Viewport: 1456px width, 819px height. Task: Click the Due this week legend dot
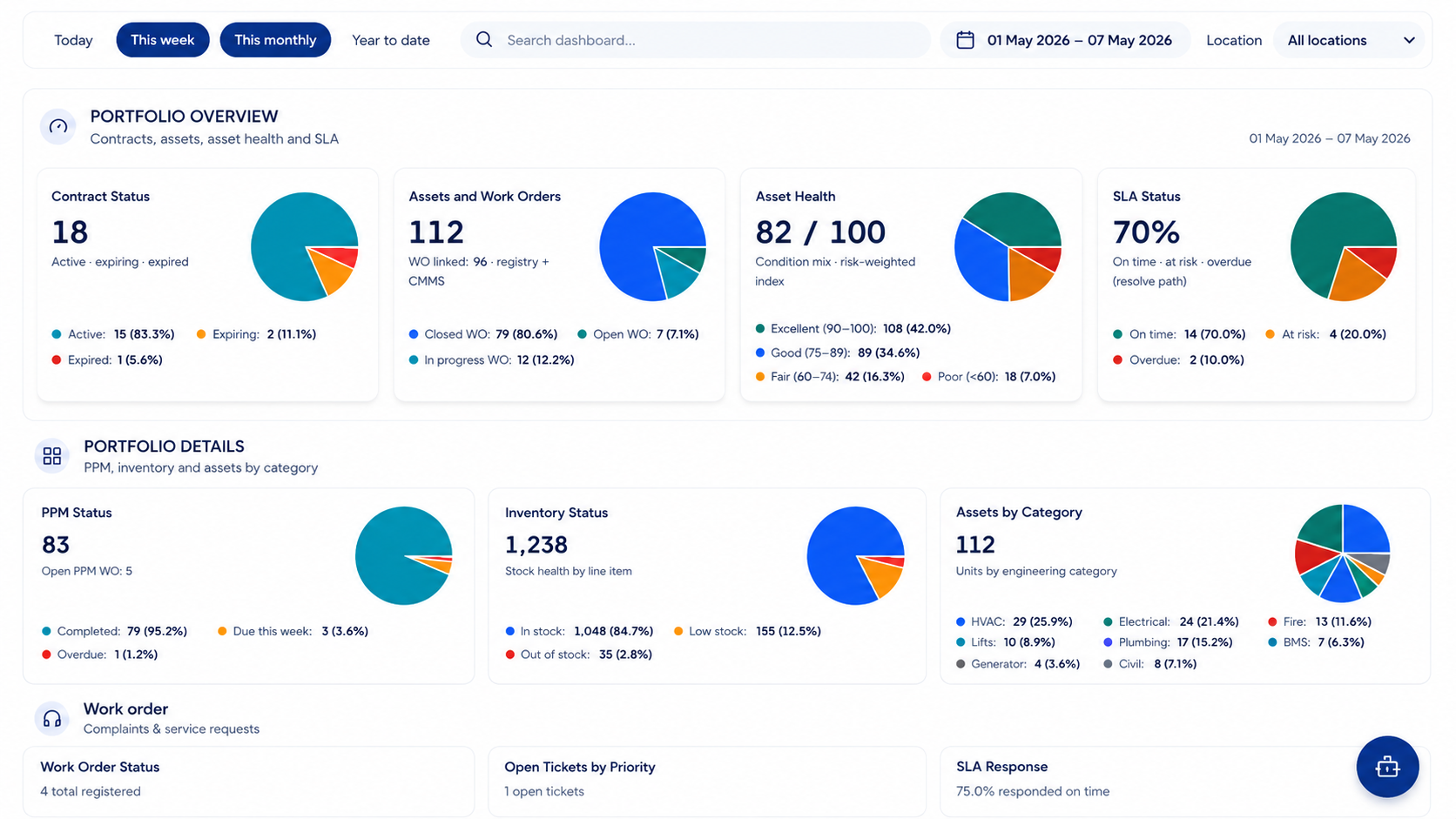[x=222, y=631]
